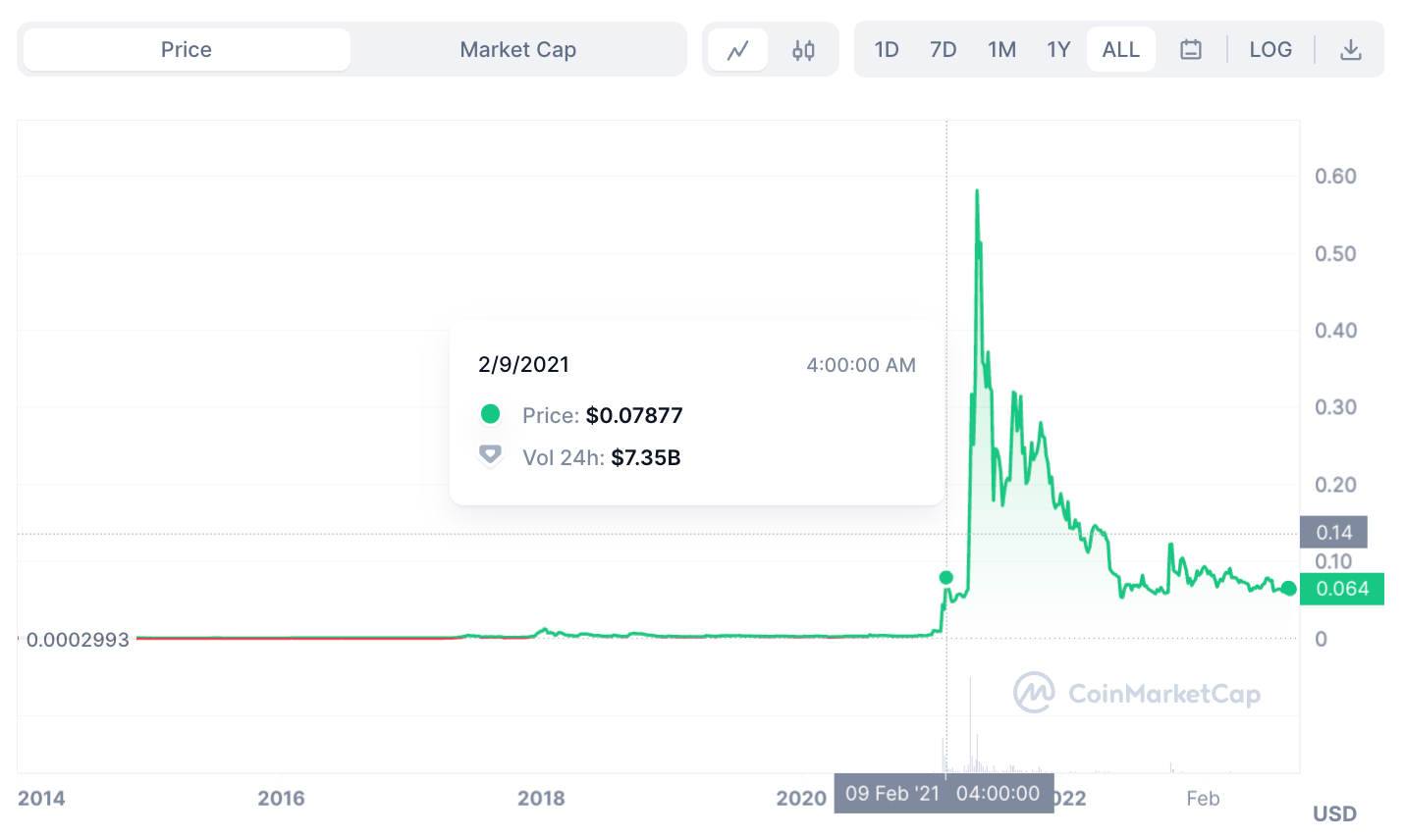Click the tooltip Price $0.07877 value

634,415
